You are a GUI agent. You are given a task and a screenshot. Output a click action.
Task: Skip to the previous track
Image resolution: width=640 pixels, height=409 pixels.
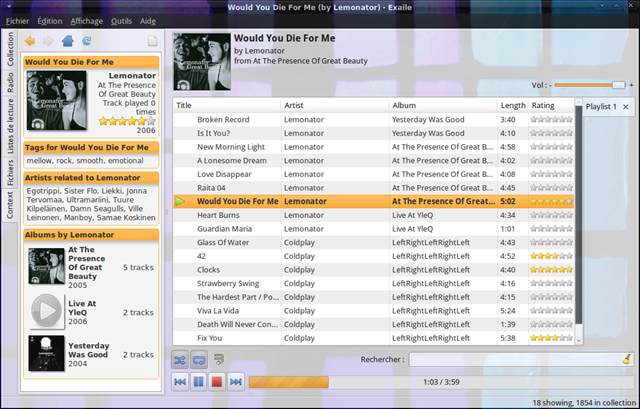click(180, 382)
